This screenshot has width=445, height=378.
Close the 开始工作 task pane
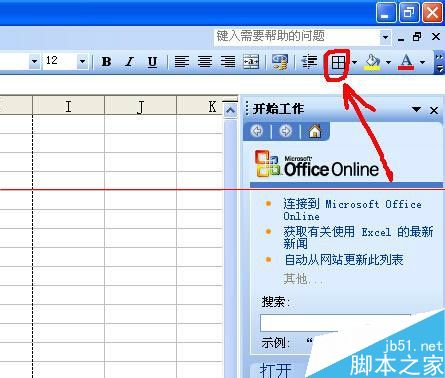click(x=434, y=110)
